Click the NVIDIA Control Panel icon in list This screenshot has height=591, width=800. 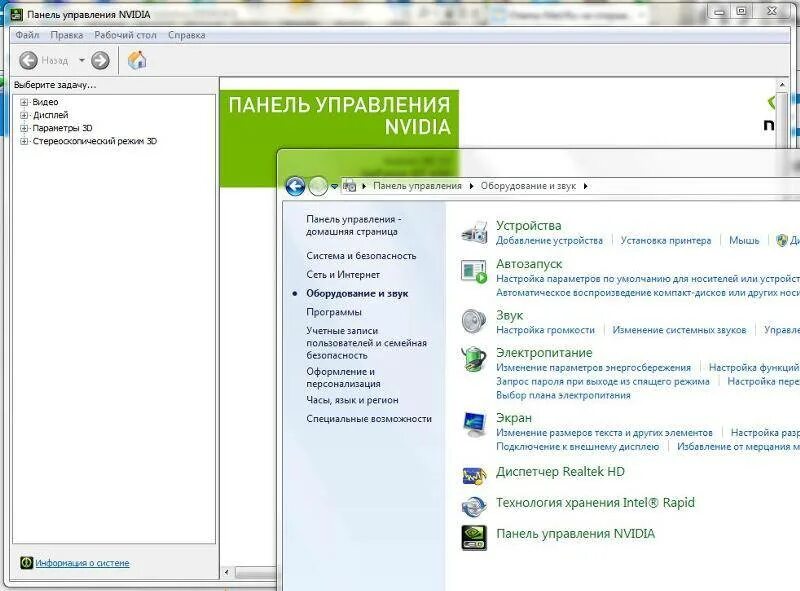pyautogui.click(x=474, y=538)
